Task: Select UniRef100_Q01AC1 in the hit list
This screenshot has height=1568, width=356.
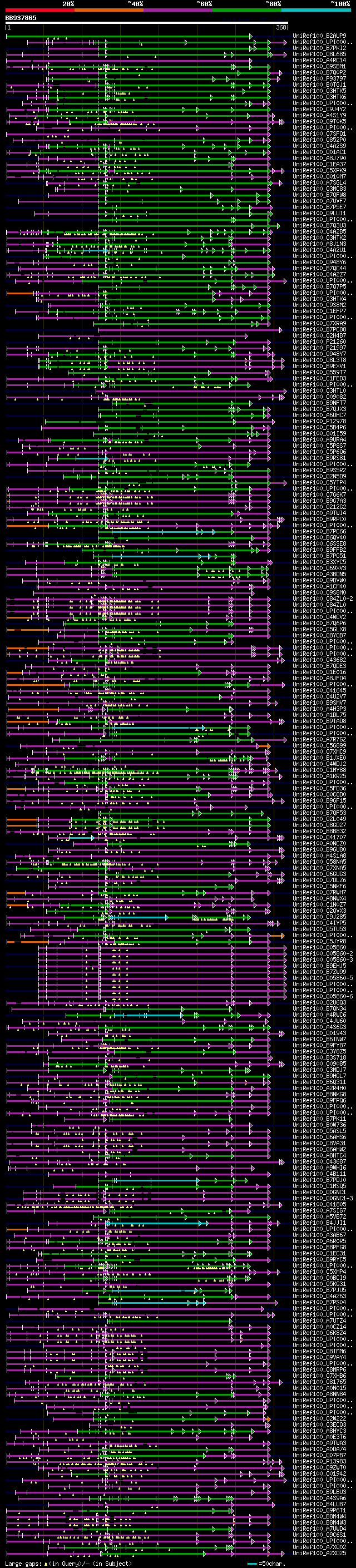Action: (319, 152)
